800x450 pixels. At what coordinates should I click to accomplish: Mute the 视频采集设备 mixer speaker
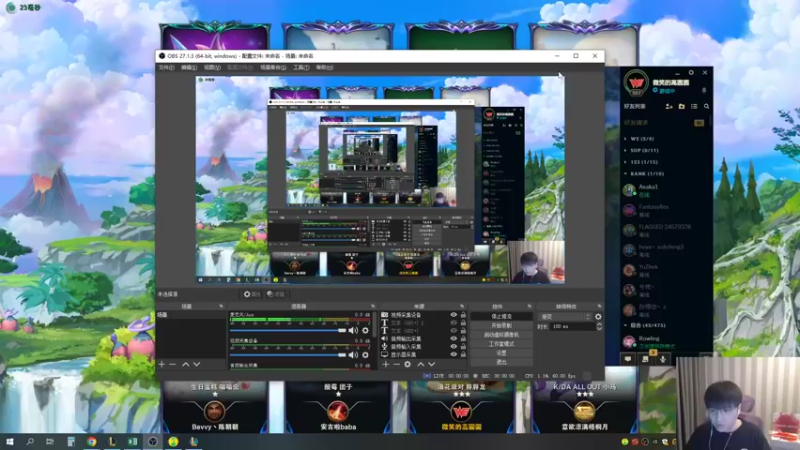point(353,355)
